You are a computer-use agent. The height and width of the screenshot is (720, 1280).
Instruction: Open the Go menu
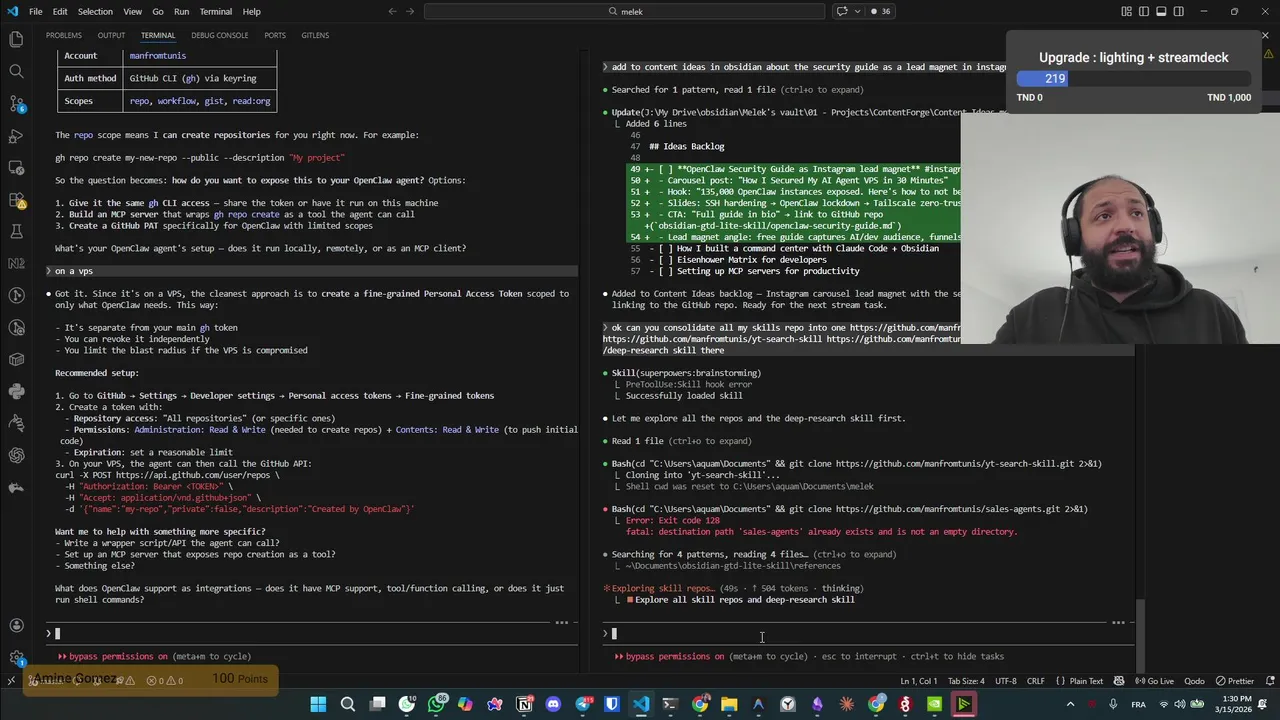coord(158,11)
